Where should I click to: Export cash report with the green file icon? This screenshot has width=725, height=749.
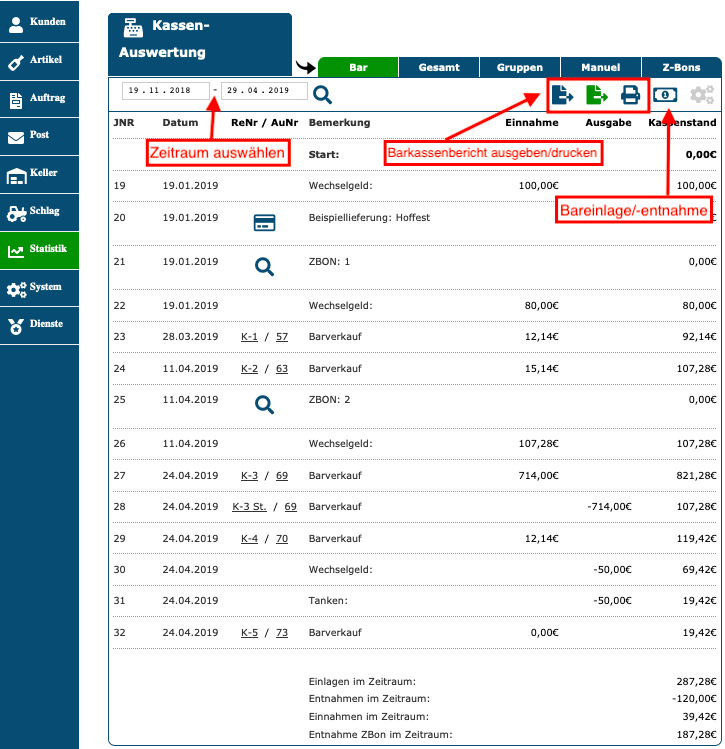596,95
